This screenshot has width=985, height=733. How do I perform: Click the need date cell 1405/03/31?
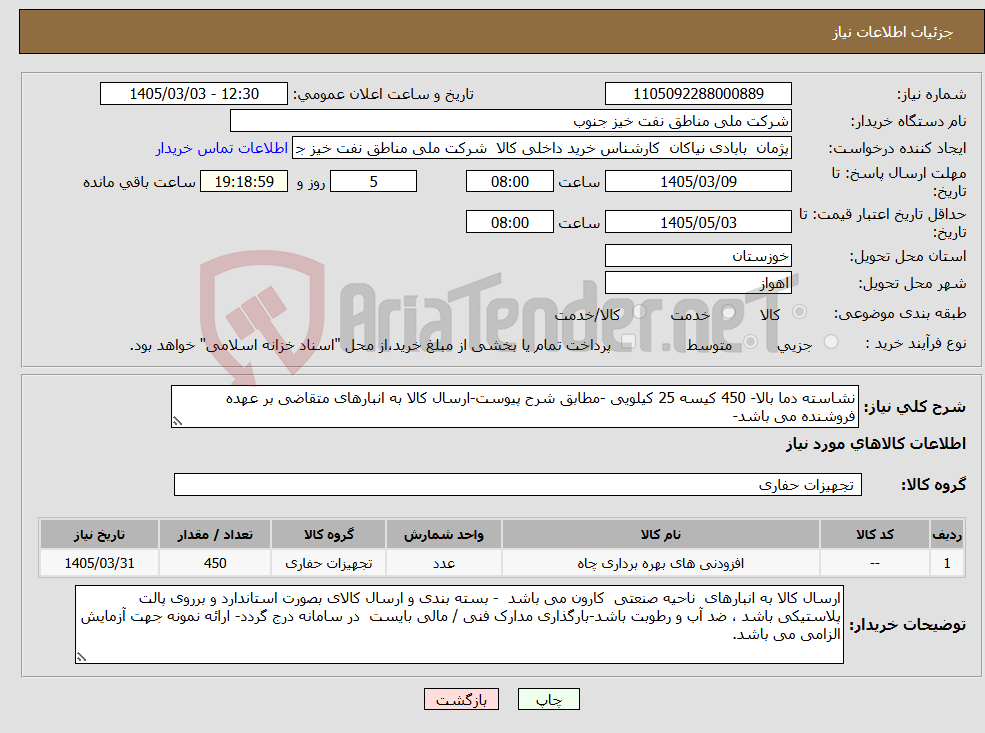pos(99,563)
